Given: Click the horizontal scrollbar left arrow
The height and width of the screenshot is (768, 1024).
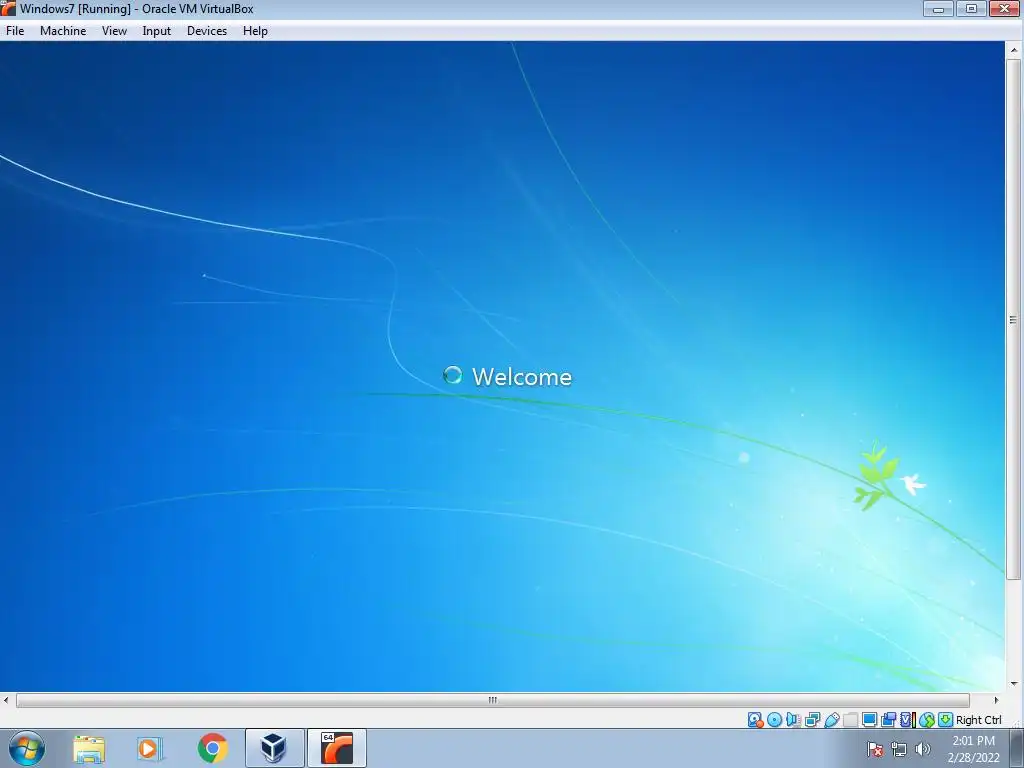Looking at the screenshot, I should click(x=7, y=700).
